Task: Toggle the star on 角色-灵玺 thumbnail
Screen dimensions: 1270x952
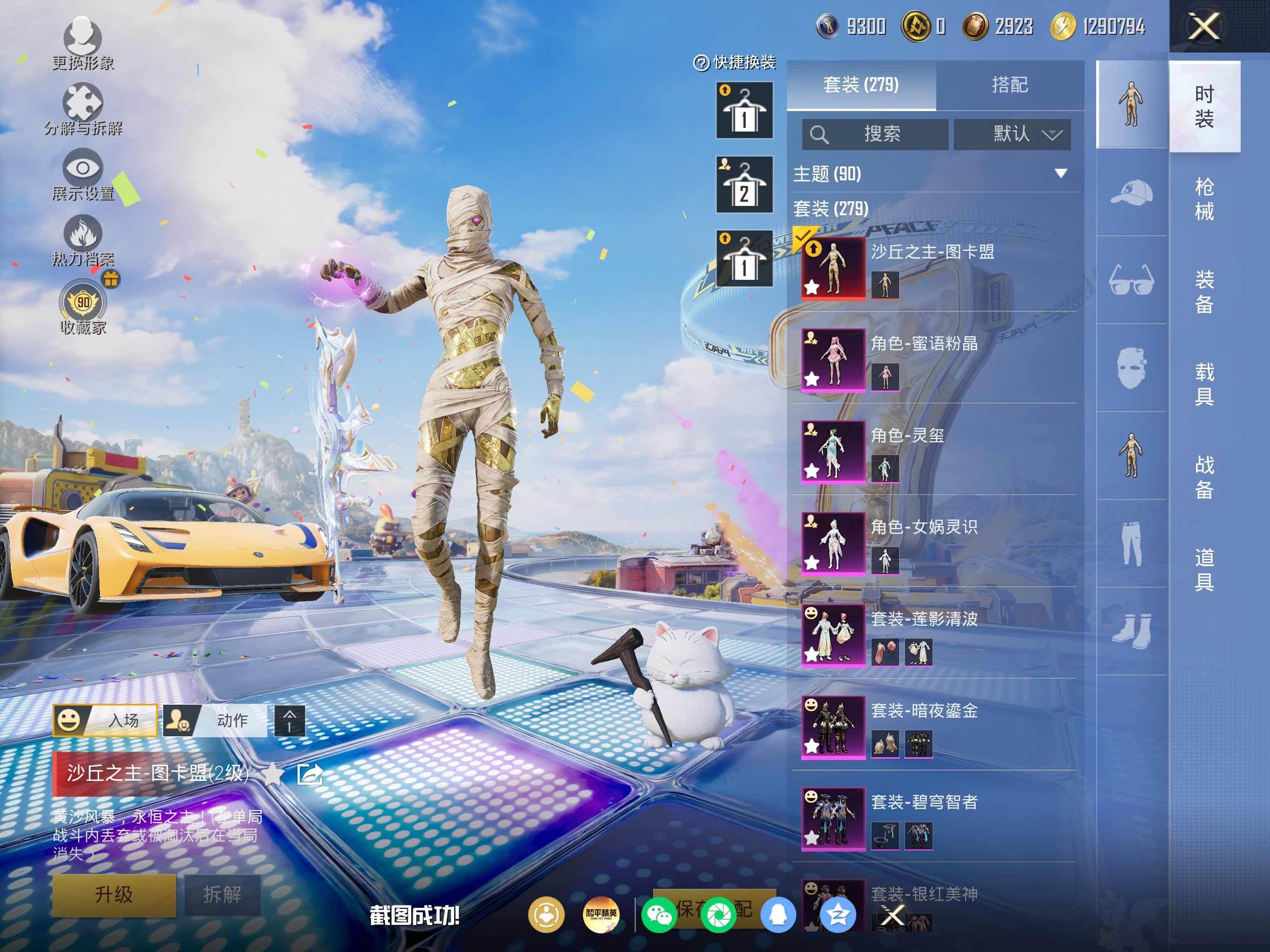Action: [812, 471]
